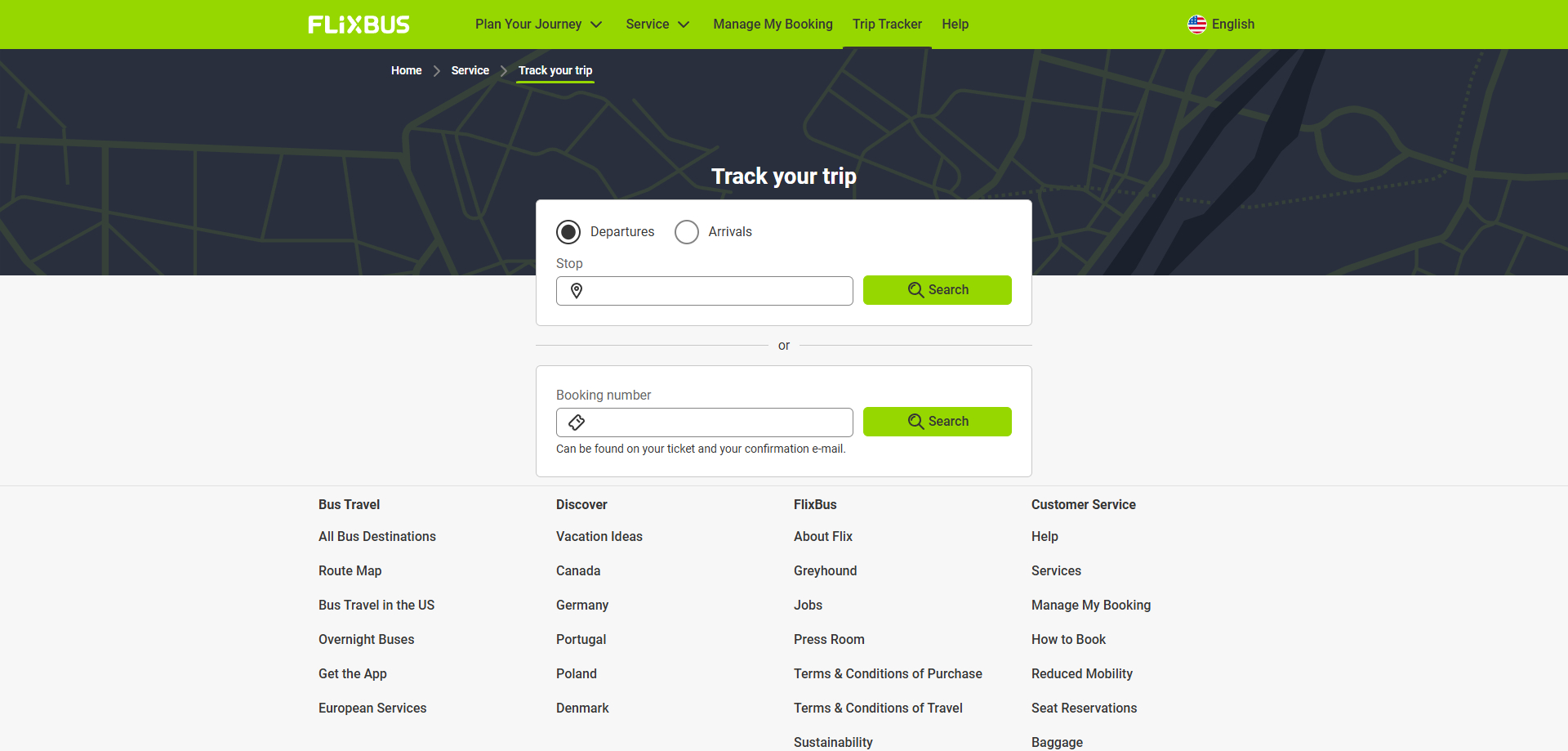Open Overnight Buses link
This screenshot has width=1568, height=751.
point(366,640)
